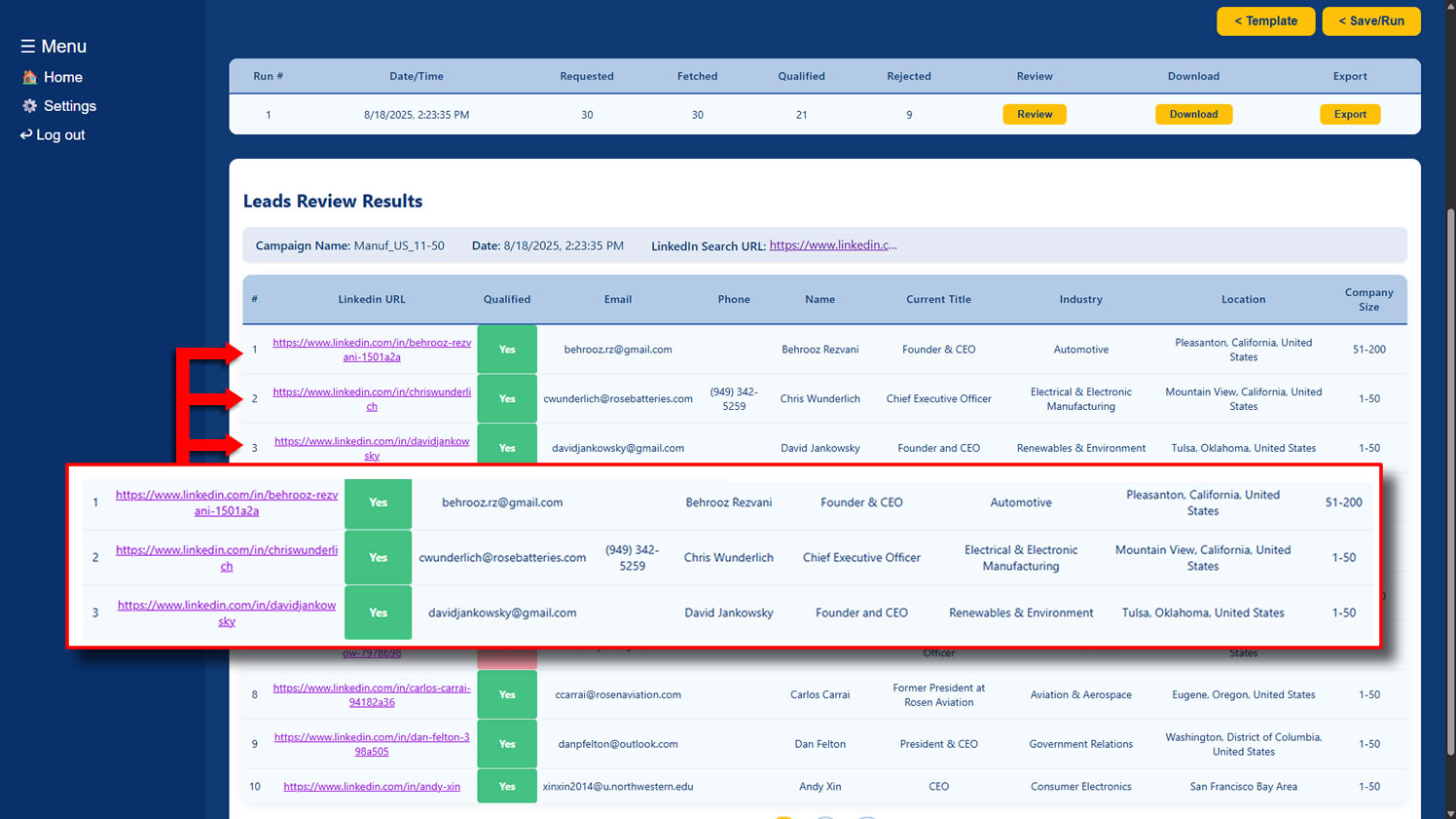1456x819 pixels.
Task: Click the Log out arrow icon
Action: 26,134
